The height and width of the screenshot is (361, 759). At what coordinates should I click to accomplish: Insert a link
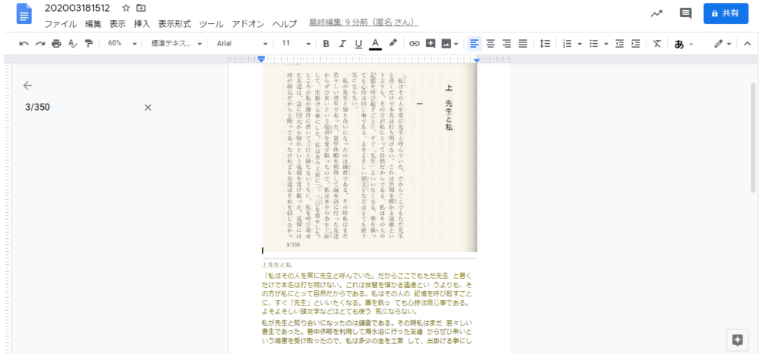[414, 44]
